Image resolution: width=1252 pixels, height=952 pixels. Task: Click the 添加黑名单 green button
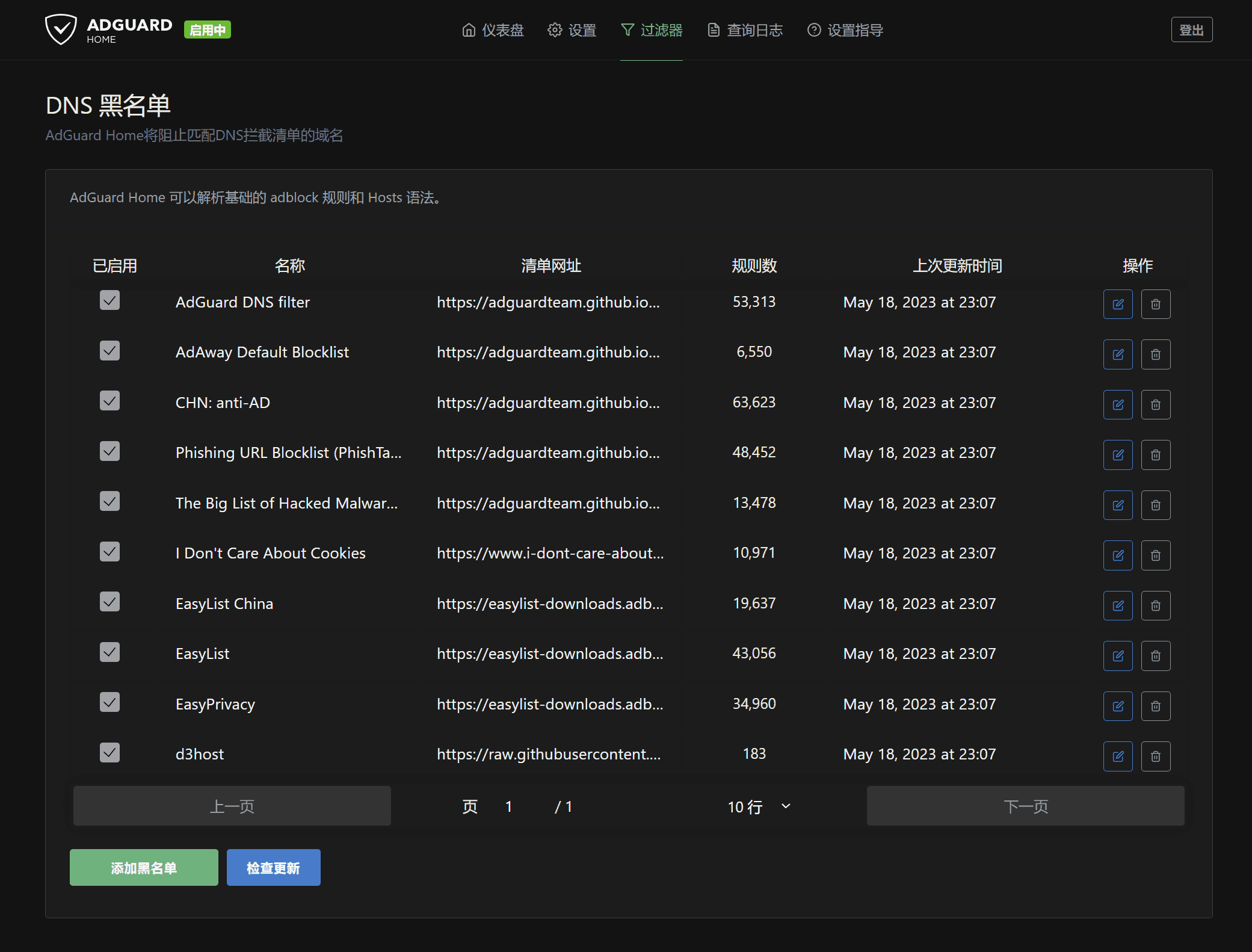[144, 867]
